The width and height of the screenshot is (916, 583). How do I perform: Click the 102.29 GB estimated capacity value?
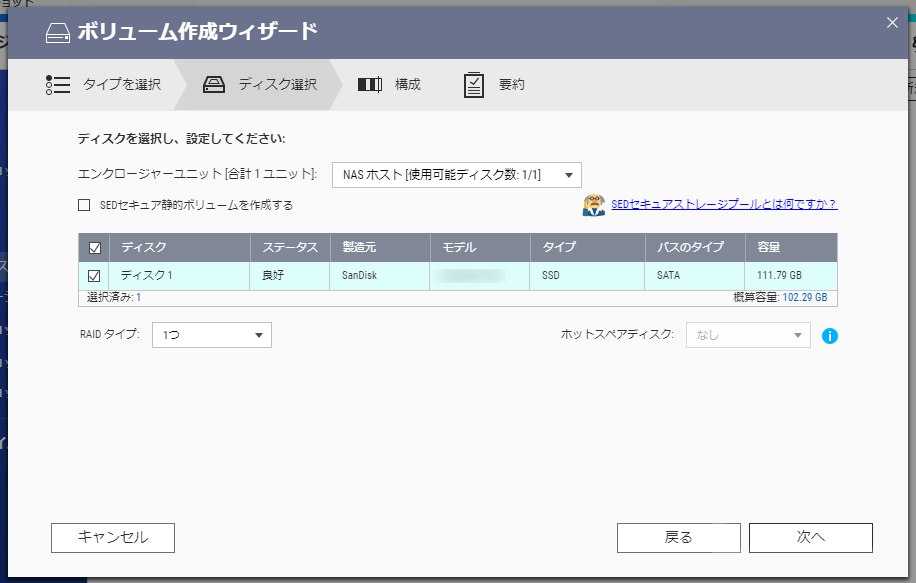pyautogui.click(x=805, y=297)
